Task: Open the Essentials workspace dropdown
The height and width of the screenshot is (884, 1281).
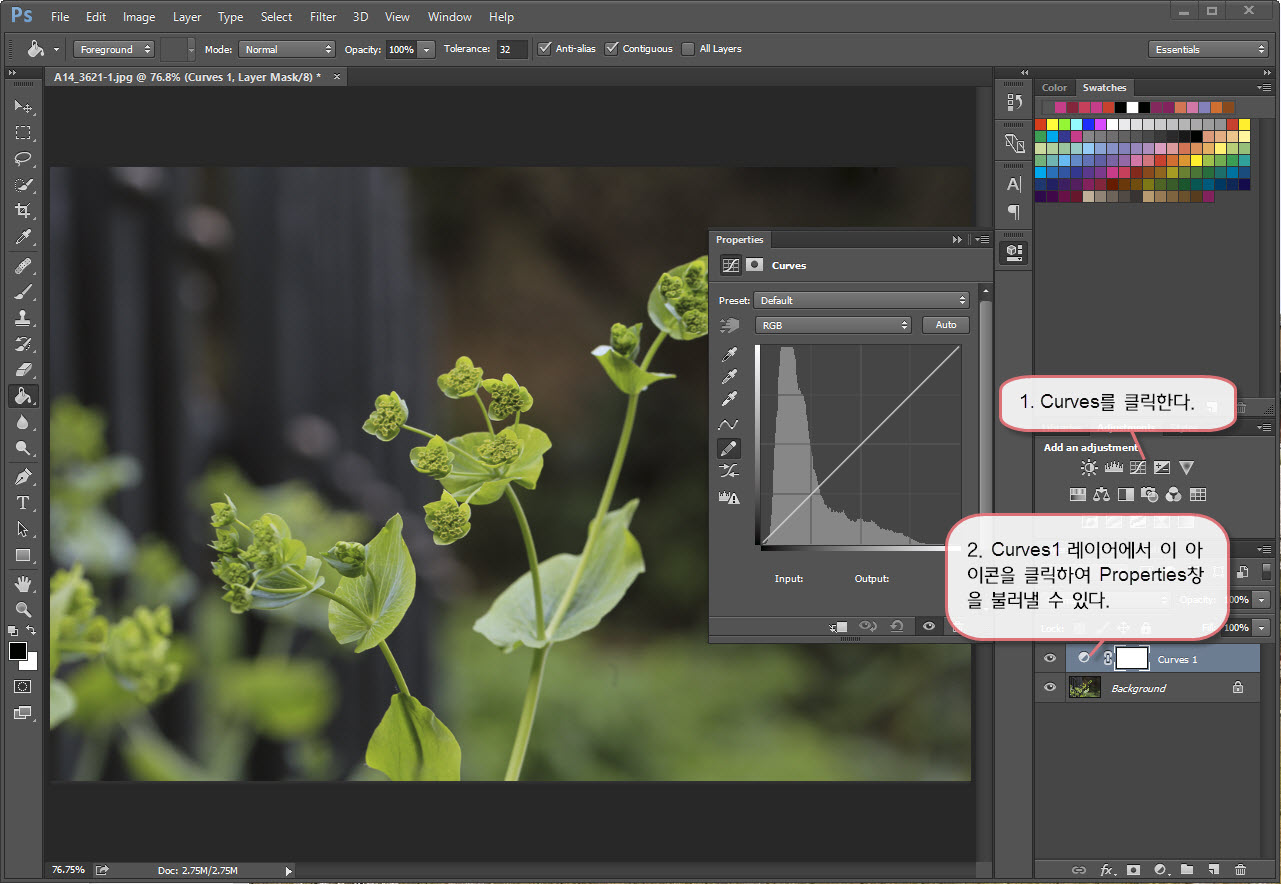Action: click(x=1208, y=49)
